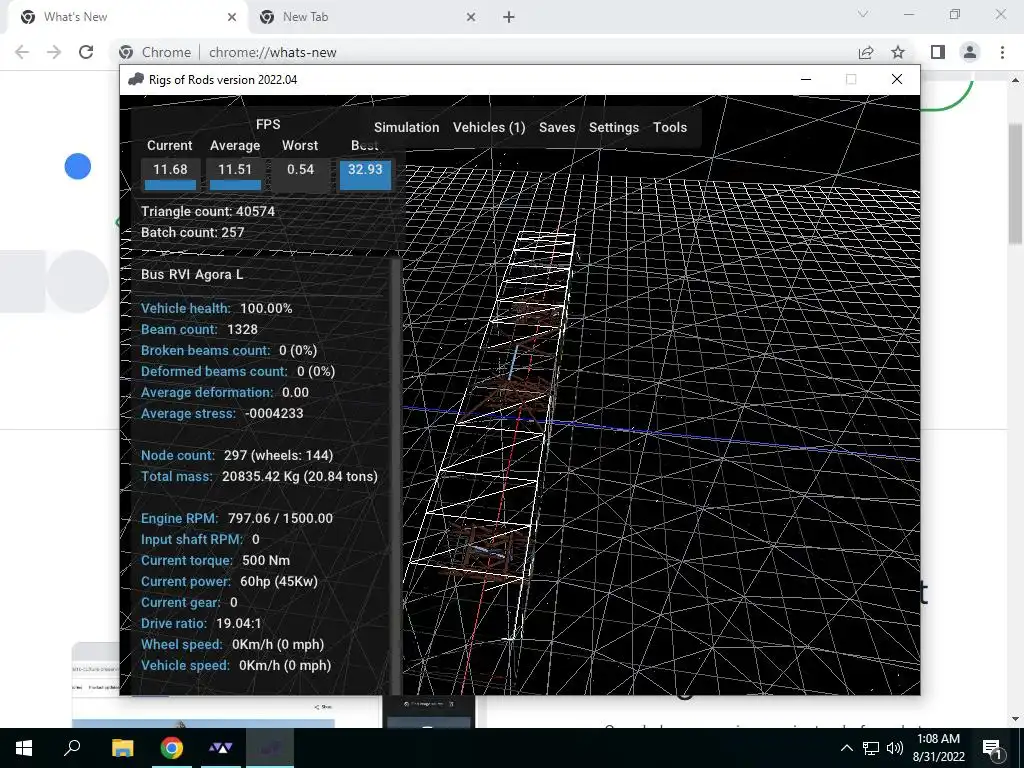Click the volume speaker tray icon

click(895, 748)
